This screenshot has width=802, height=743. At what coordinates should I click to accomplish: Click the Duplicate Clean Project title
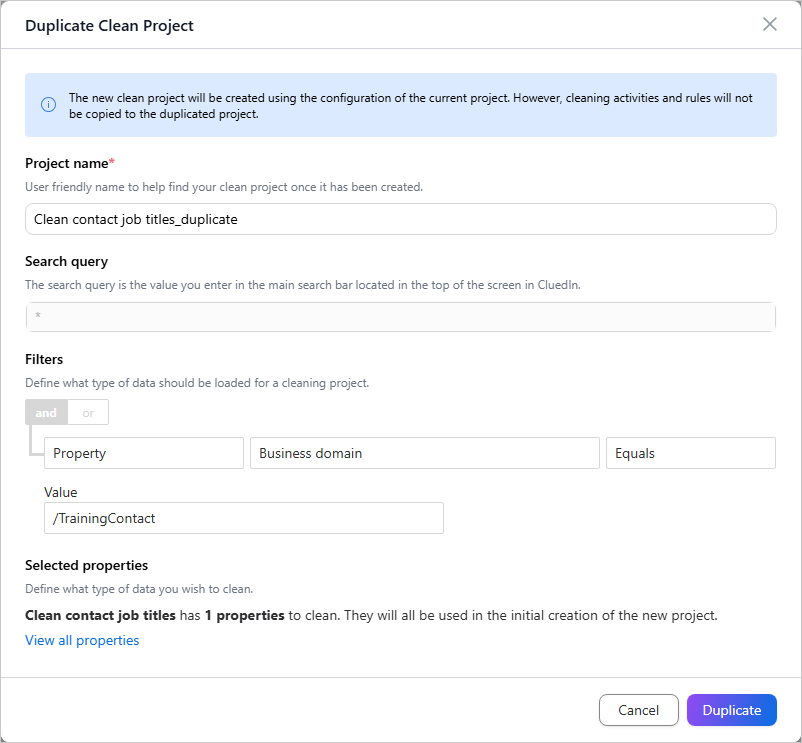pyautogui.click(x=109, y=26)
